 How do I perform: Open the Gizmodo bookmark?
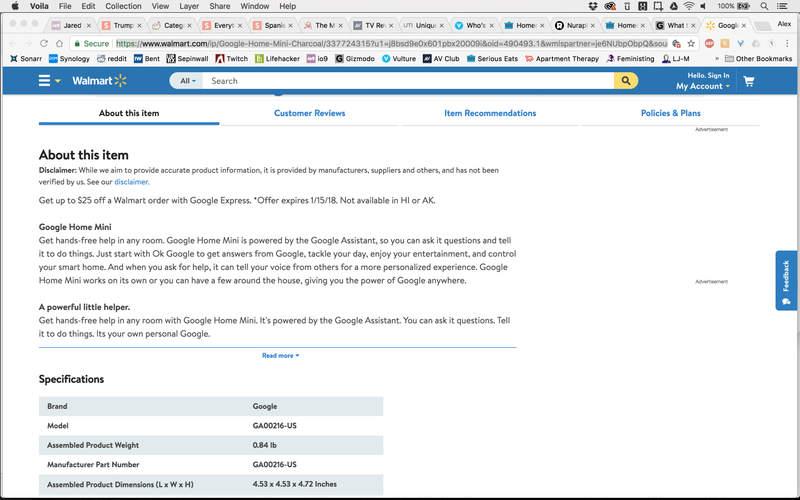pos(355,59)
